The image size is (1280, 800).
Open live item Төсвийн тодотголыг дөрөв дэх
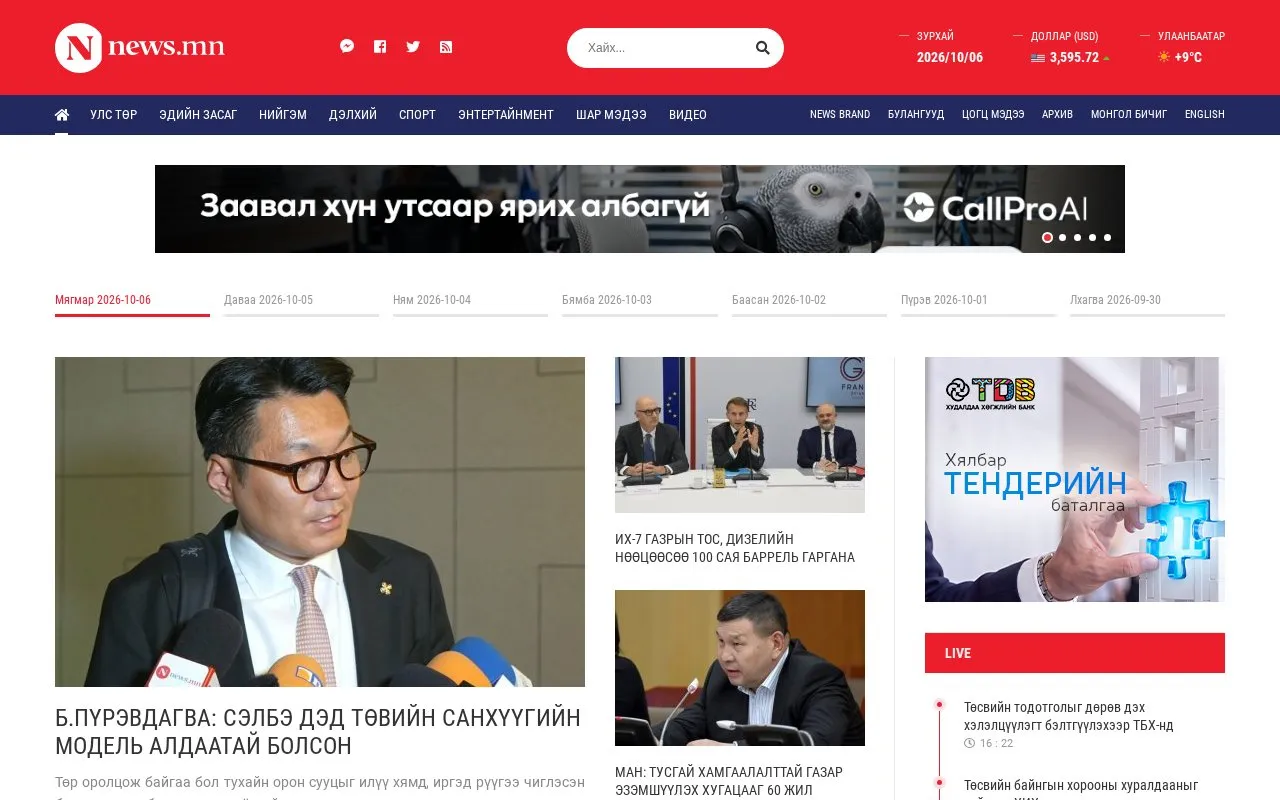coord(1068,716)
